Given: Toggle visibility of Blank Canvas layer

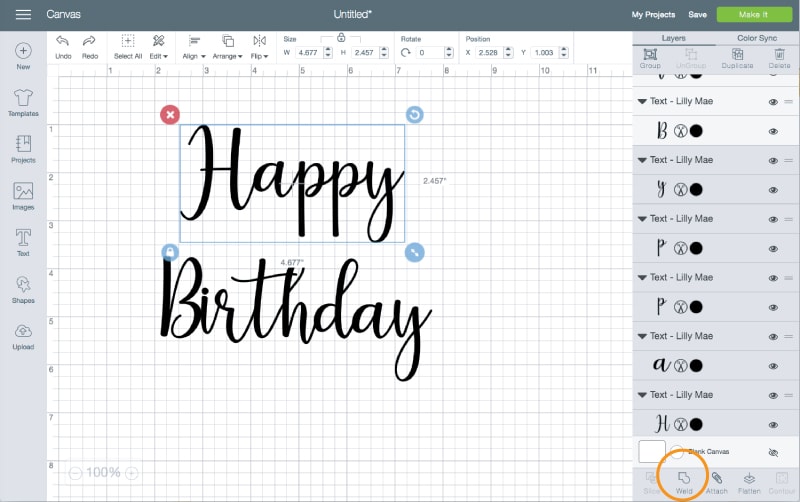Looking at the screenshot, I should point(773,452).
